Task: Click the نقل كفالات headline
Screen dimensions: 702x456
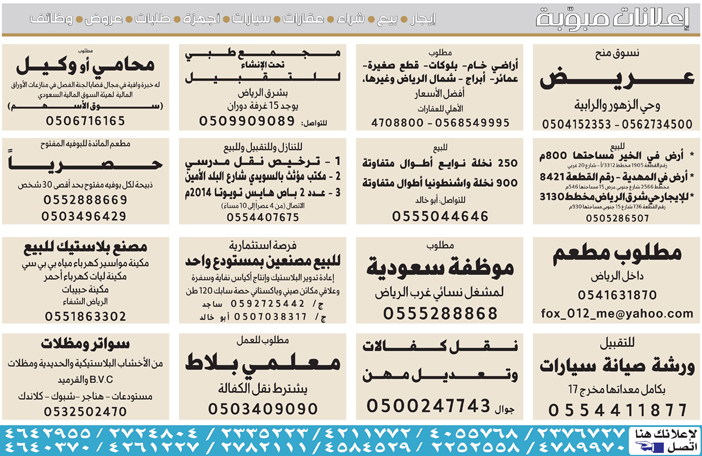Action: 440,346
